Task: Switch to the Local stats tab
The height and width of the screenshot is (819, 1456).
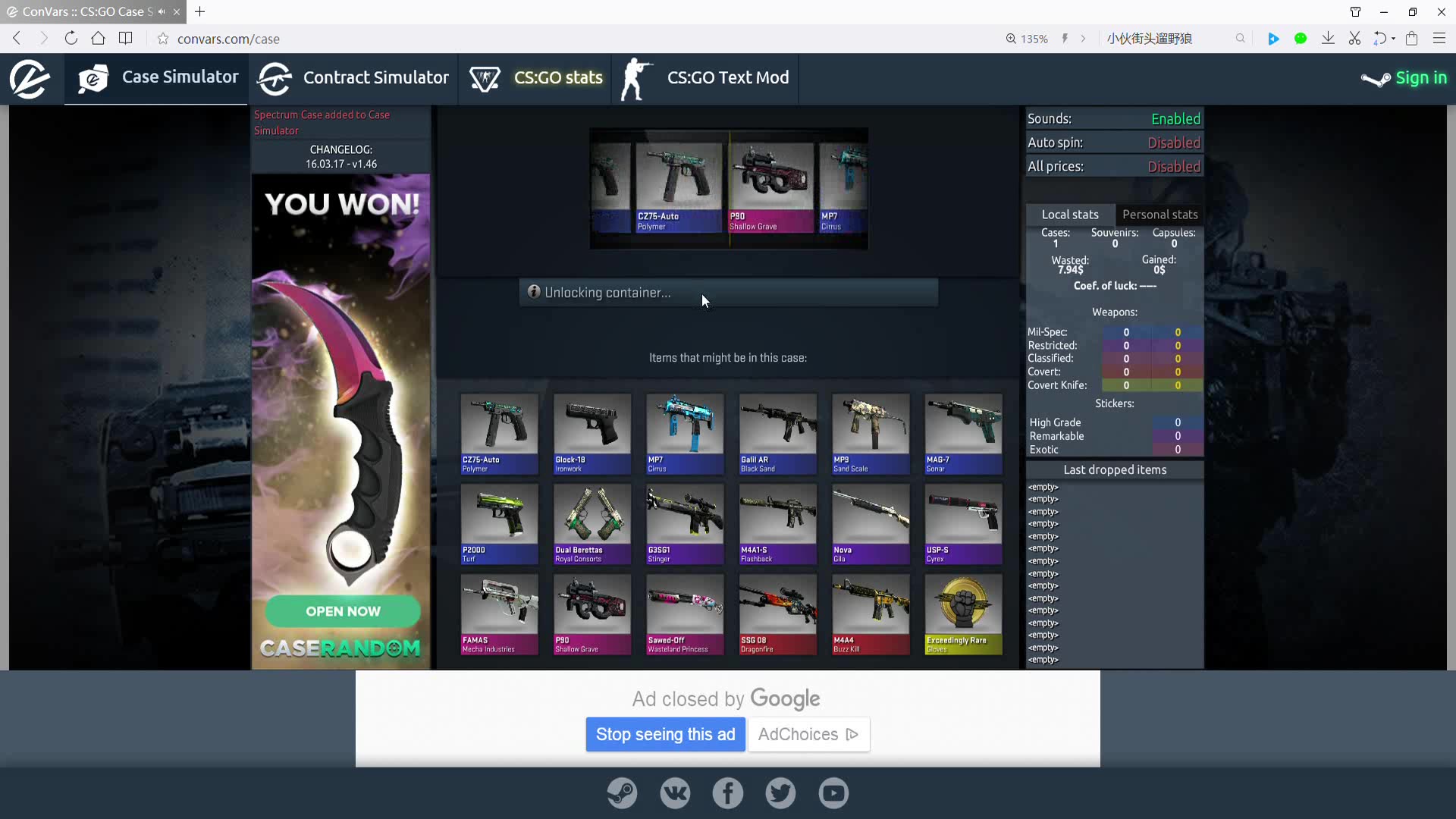Action: click(1070, 215)
